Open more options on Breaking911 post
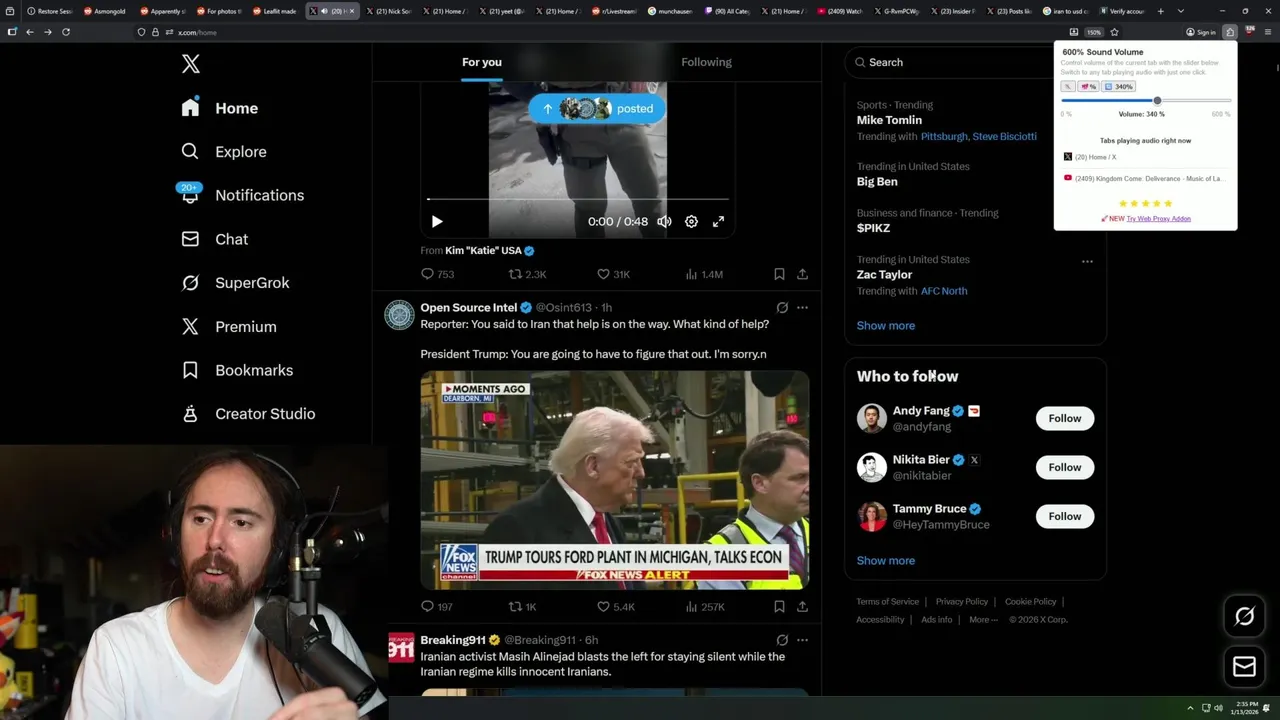 click(802, 640)
